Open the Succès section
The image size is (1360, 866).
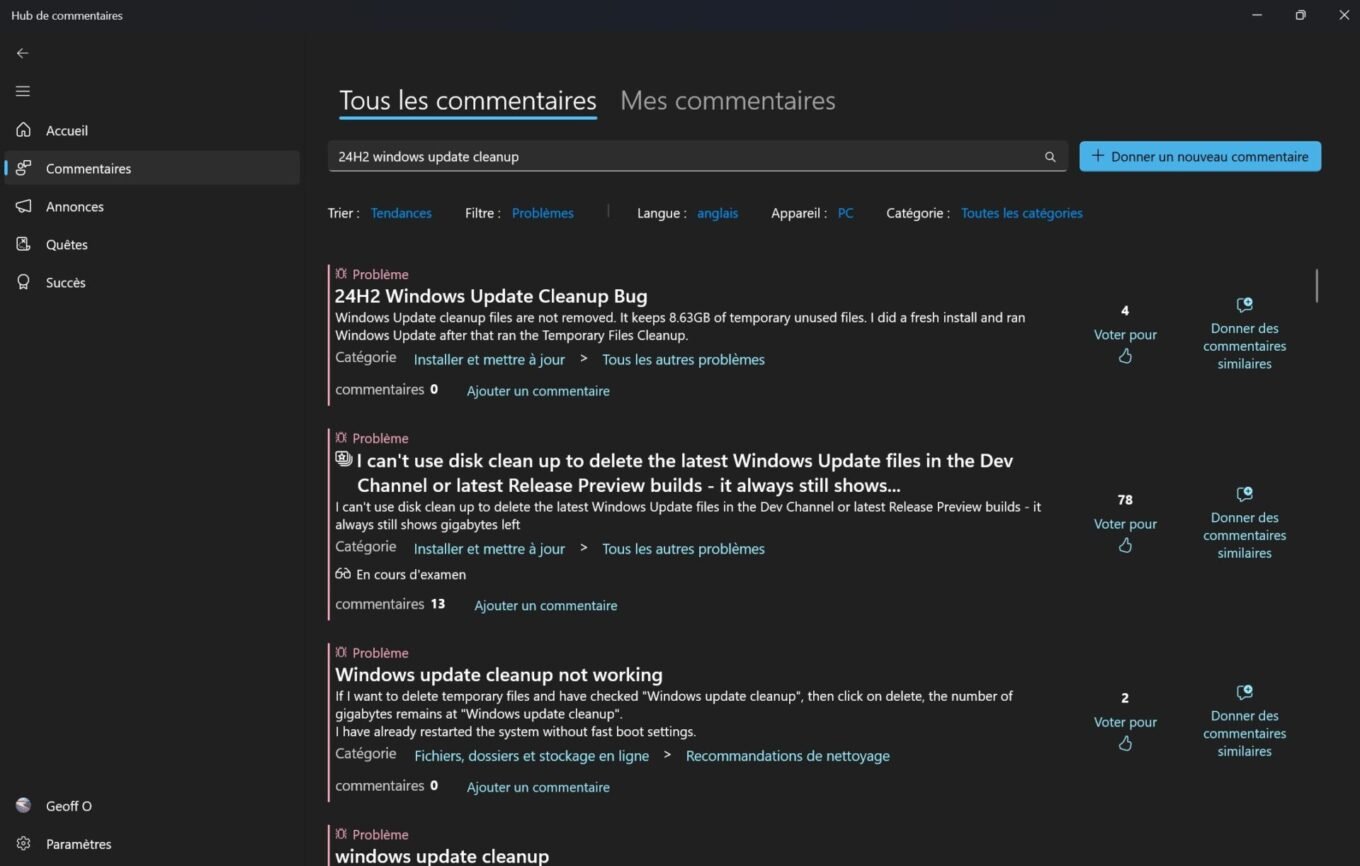coord(152,282)
